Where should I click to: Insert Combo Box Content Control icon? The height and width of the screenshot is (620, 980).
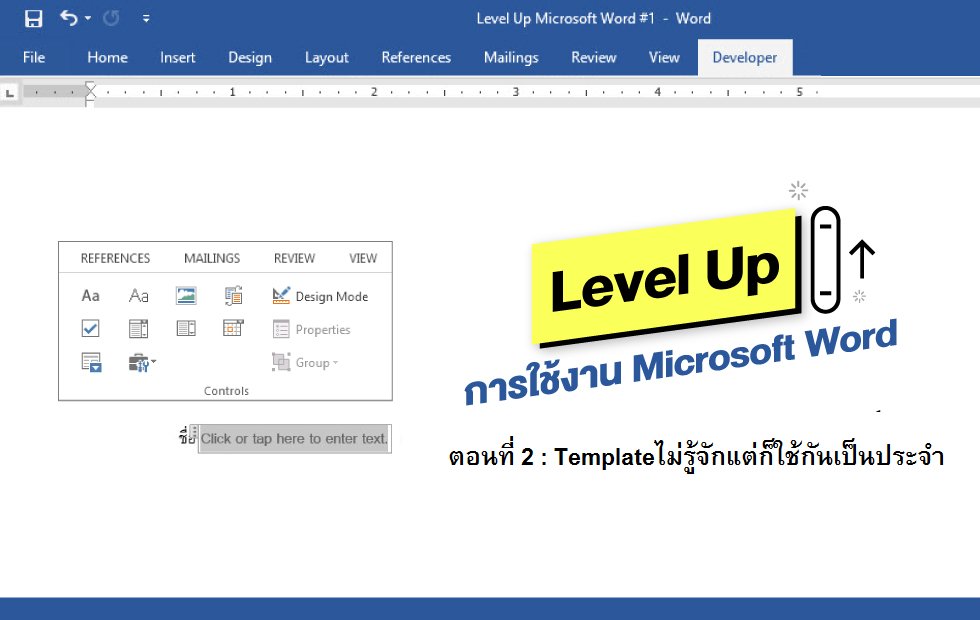pos(138,328)
